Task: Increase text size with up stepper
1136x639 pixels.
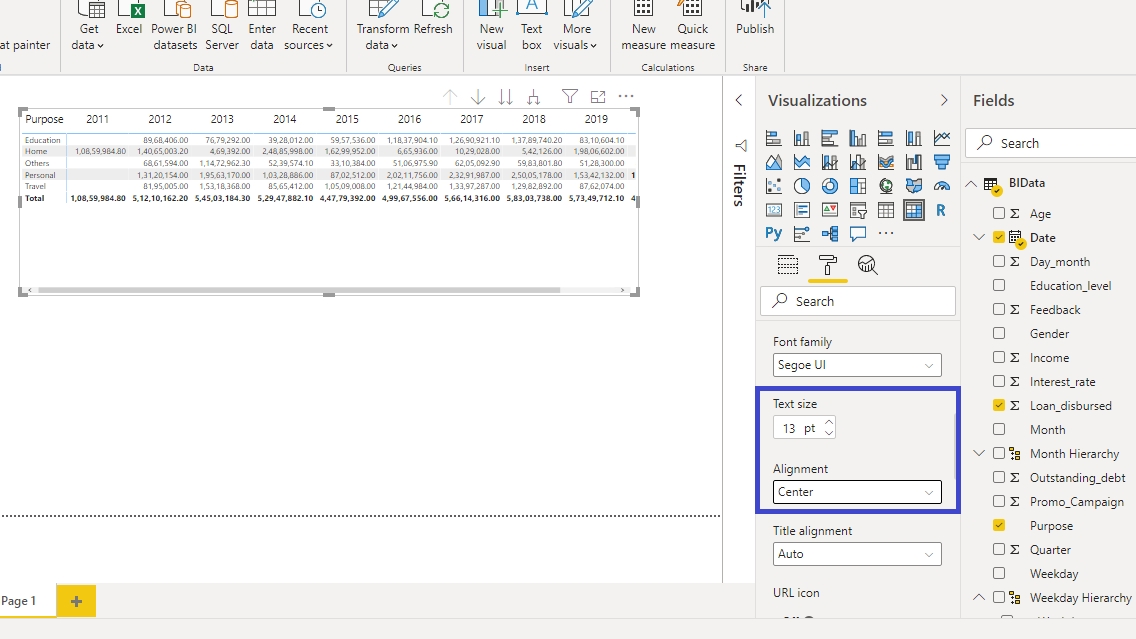Action: point(829,423)
